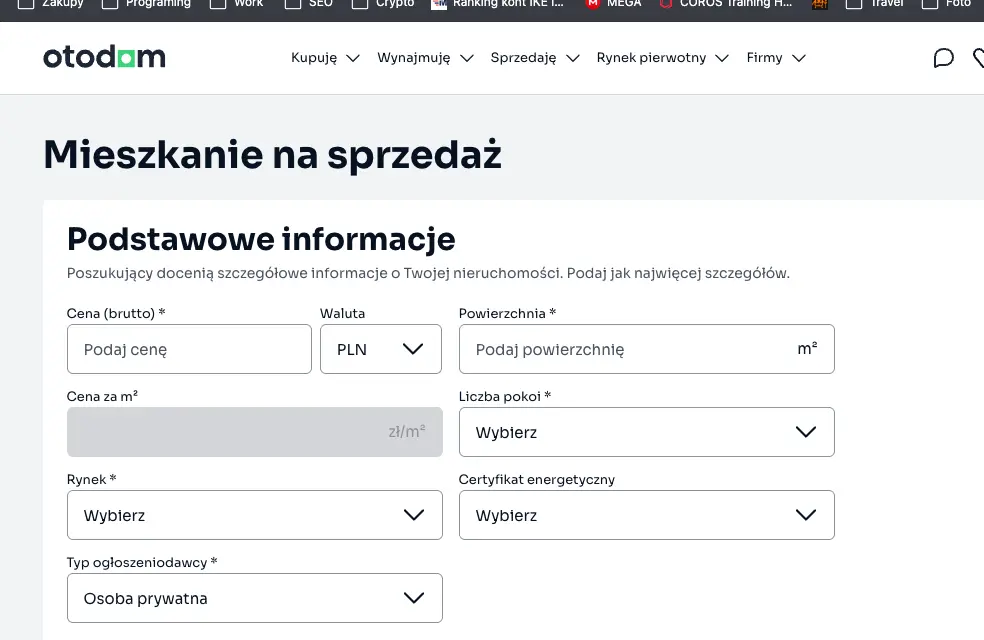Expand the Sprzedaję navigation menu
This screenshot has width=984, height=640.
tap(535, 58)
